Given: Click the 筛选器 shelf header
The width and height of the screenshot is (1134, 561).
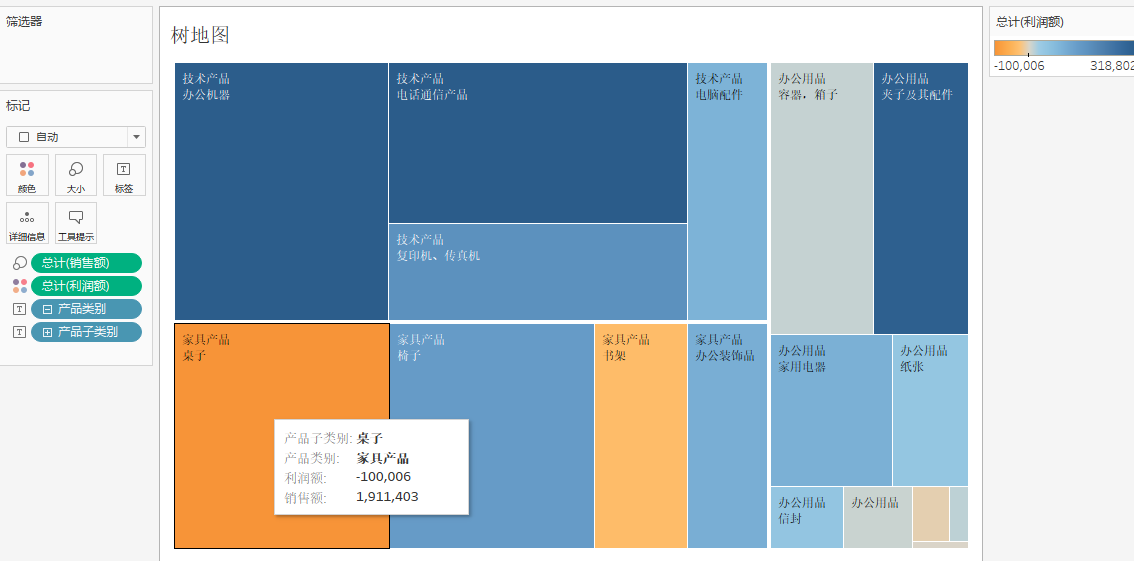Looking at the screenshot, I should point(25,22).
